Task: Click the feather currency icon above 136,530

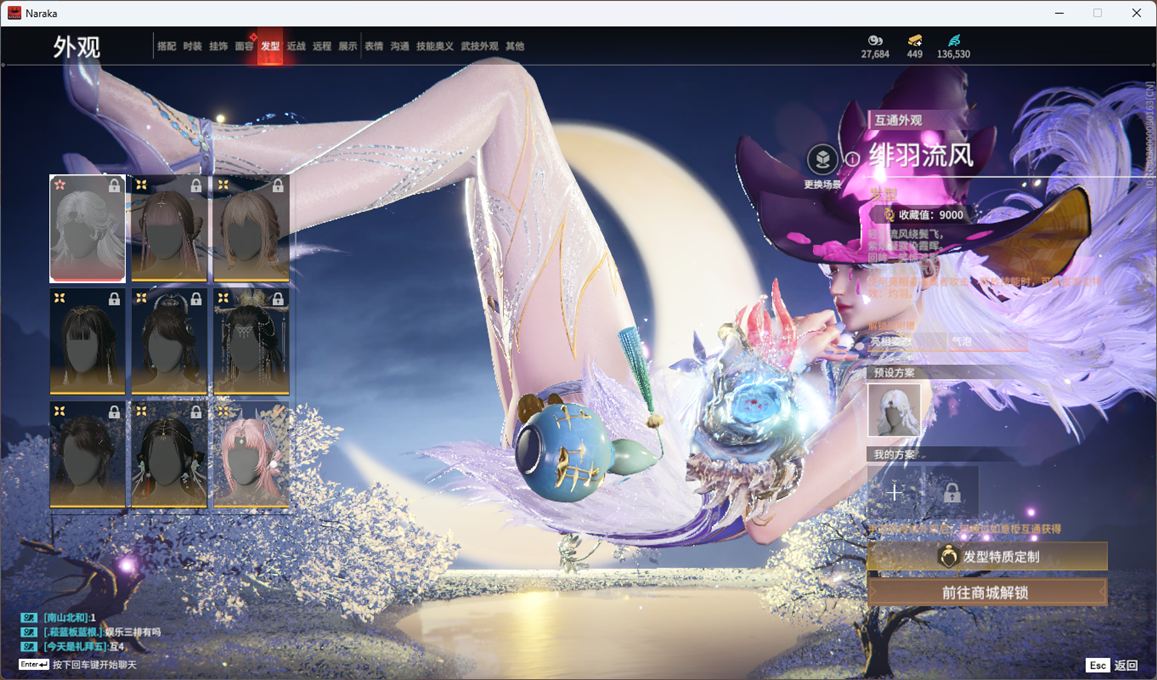Action: (x=953, y=40)
